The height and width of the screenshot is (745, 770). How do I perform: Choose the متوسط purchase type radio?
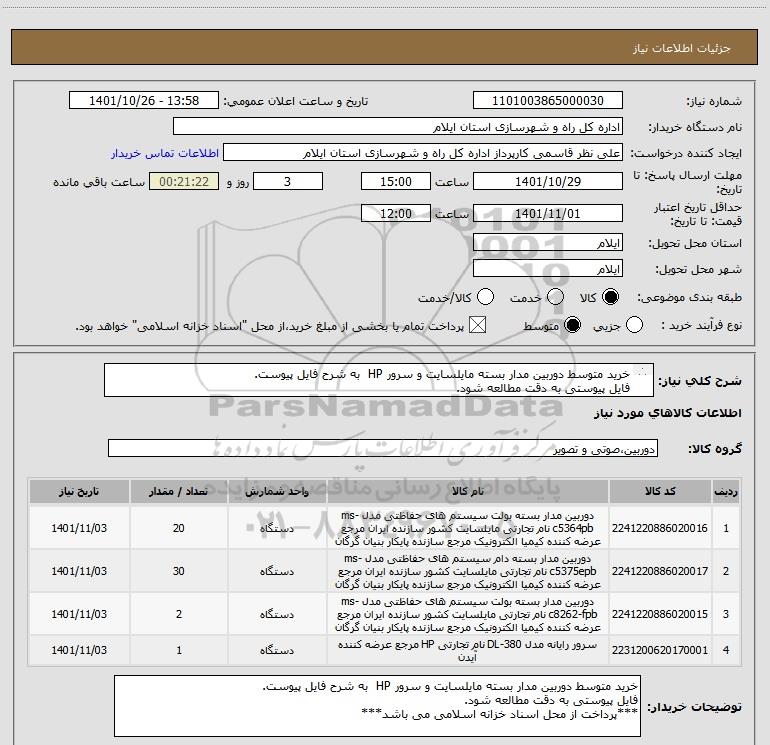pyautogui.click(x=572, y=325)
